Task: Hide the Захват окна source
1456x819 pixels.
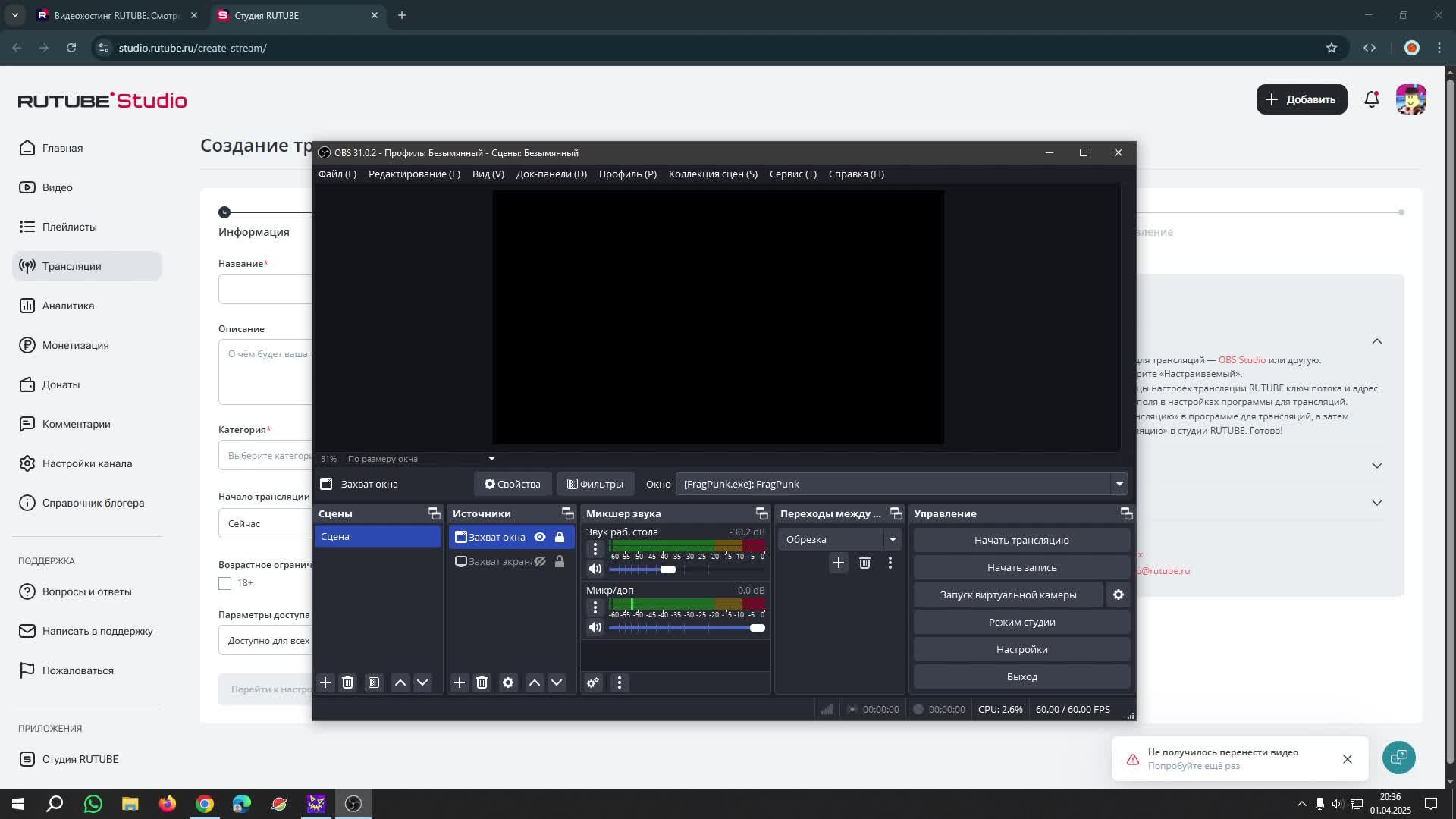Action: (540, 537)
